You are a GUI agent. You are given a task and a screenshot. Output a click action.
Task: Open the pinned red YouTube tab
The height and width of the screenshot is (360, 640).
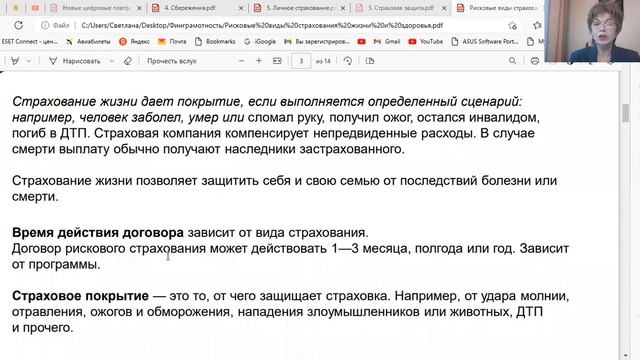[35, 8]
